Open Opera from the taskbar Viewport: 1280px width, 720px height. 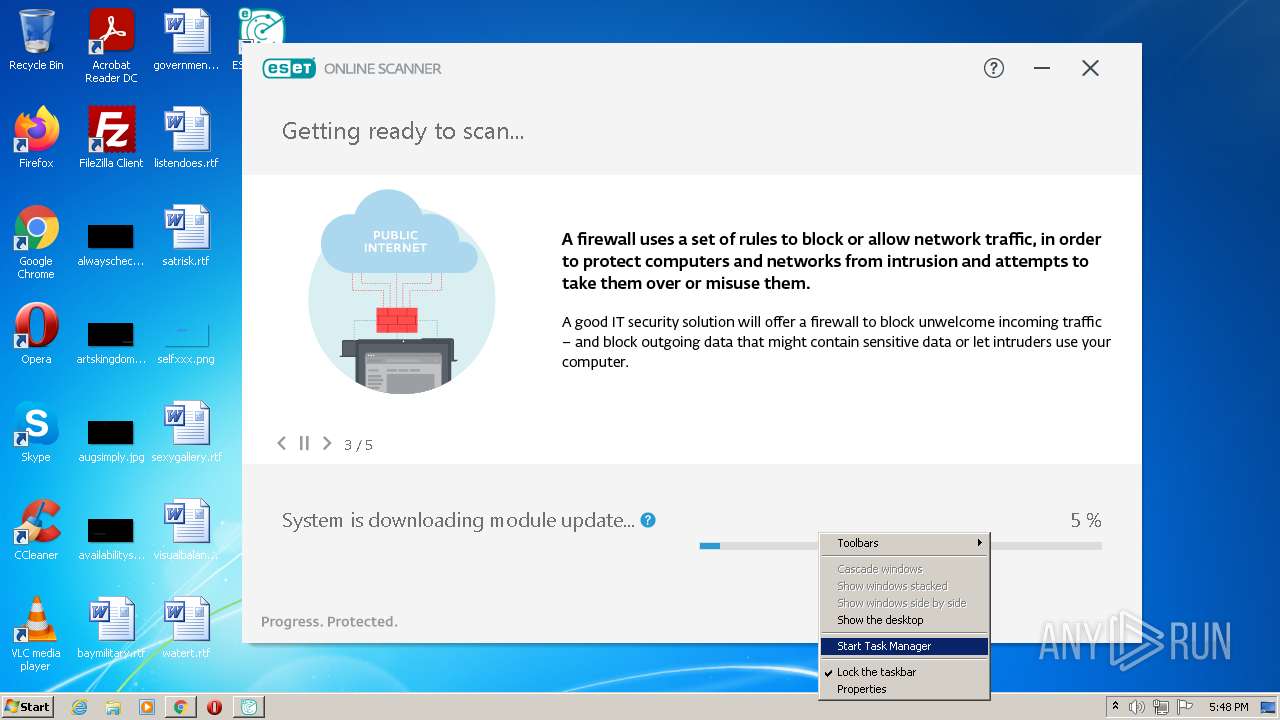214,707
